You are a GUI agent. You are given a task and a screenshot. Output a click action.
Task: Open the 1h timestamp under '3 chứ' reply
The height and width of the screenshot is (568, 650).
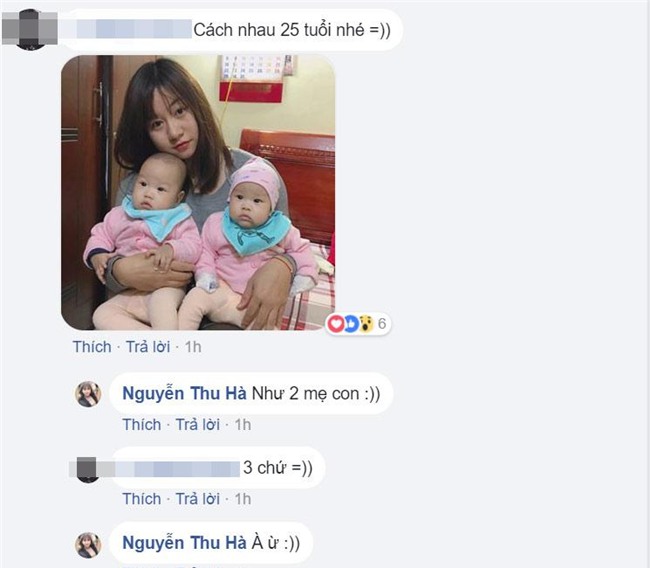click(243, 499)
